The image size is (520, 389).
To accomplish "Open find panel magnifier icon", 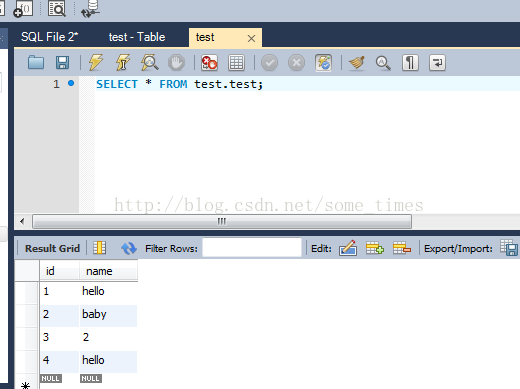I will [x=383, y=63].
